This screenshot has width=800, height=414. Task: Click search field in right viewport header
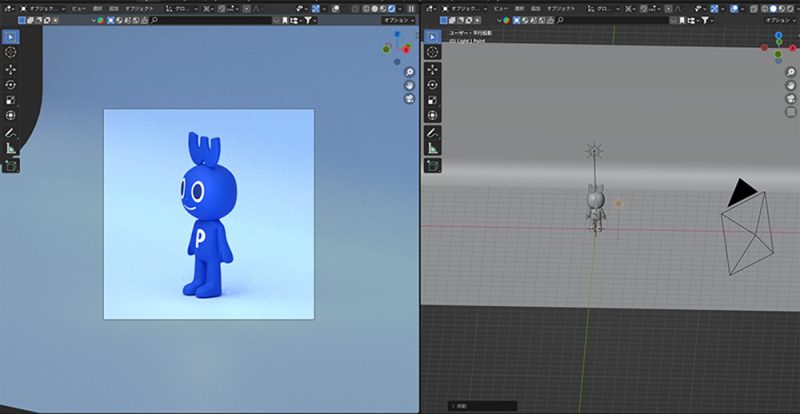(612, 20)
